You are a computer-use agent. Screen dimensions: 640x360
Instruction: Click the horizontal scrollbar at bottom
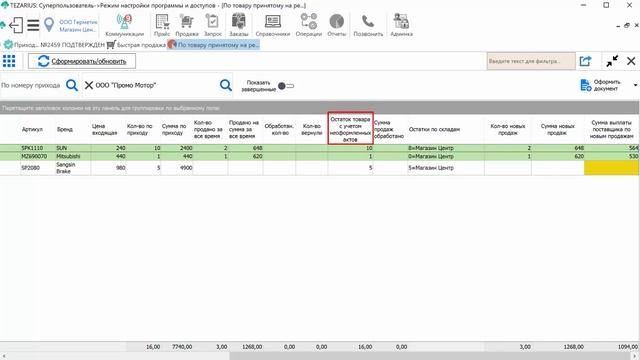pyautogui.click(x=431, y=356)
